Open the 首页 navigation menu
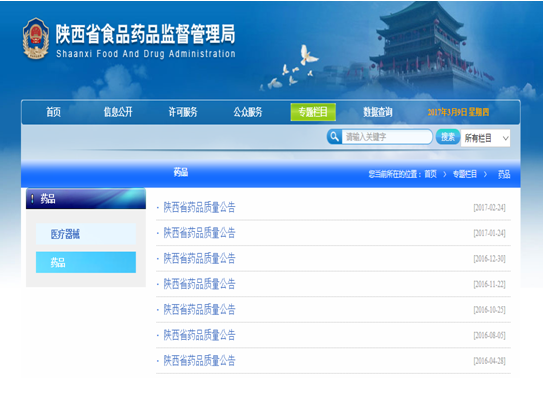 53,112
